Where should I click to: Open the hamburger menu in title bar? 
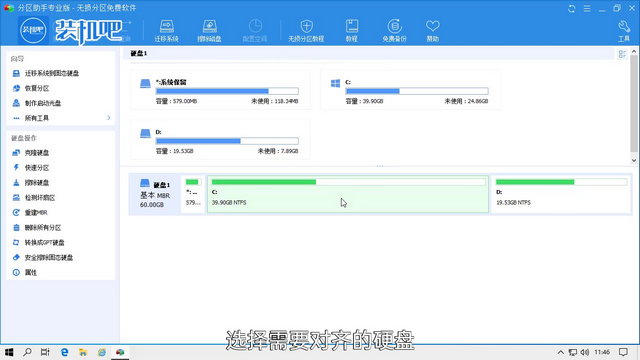coord(587,8)
